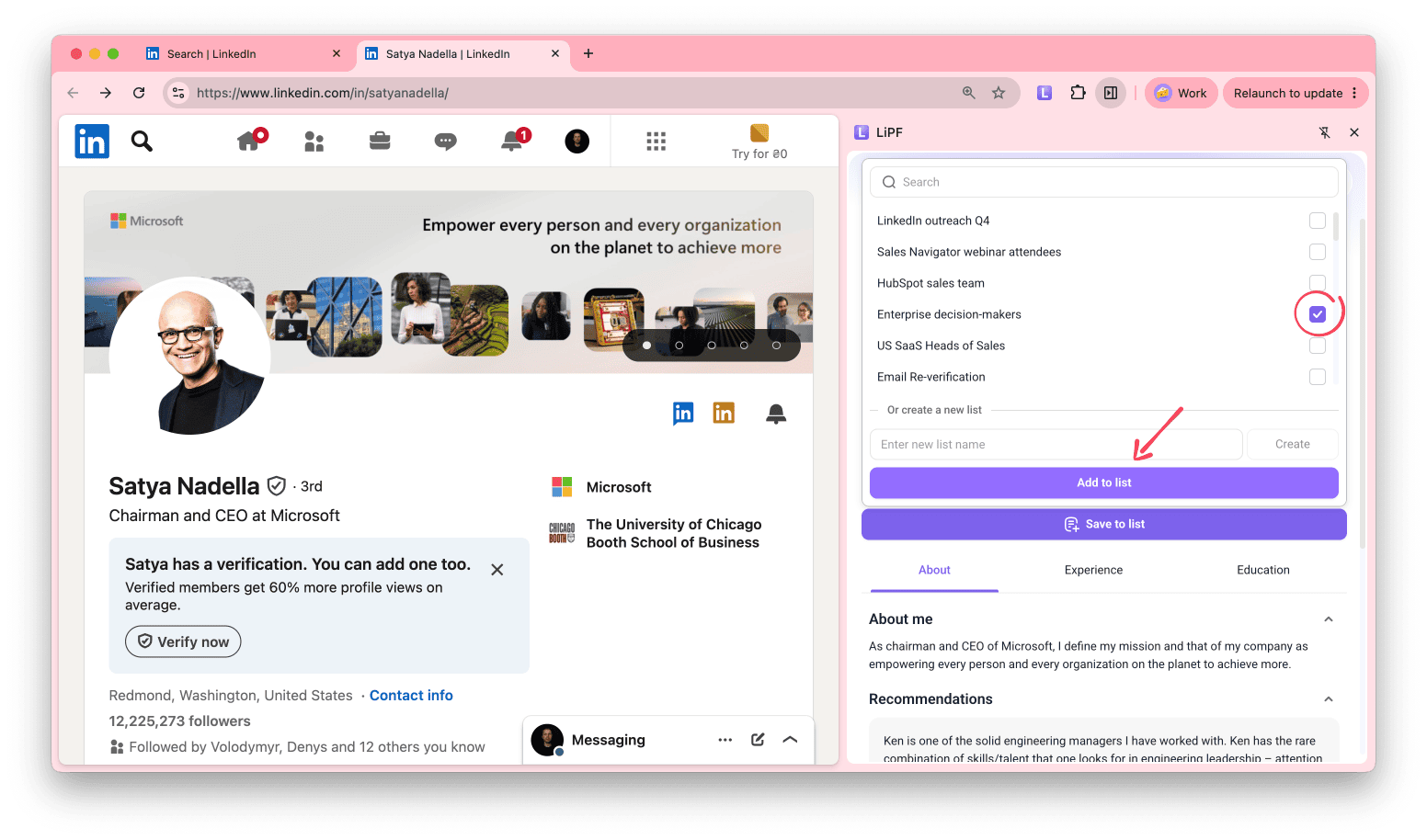1427x840 pixels.
Task: Expand the Messaging panel chevron
Action: [x=790, y=740]
